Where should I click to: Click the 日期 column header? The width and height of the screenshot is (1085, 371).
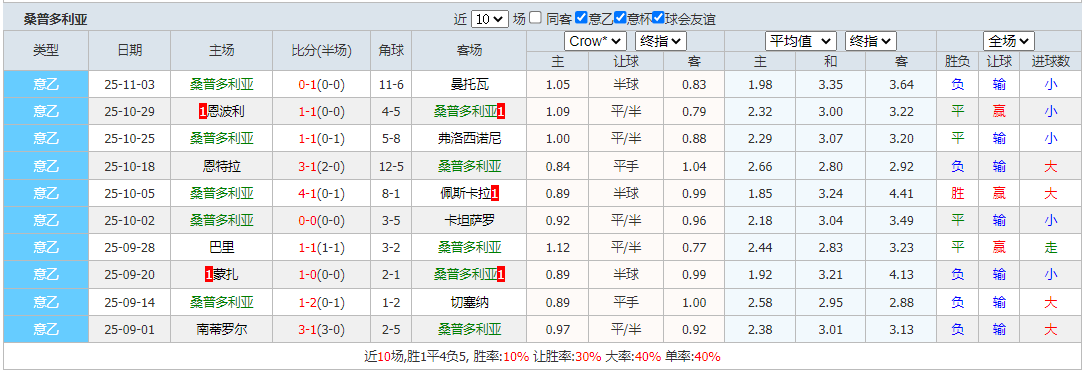pos(129,51)
